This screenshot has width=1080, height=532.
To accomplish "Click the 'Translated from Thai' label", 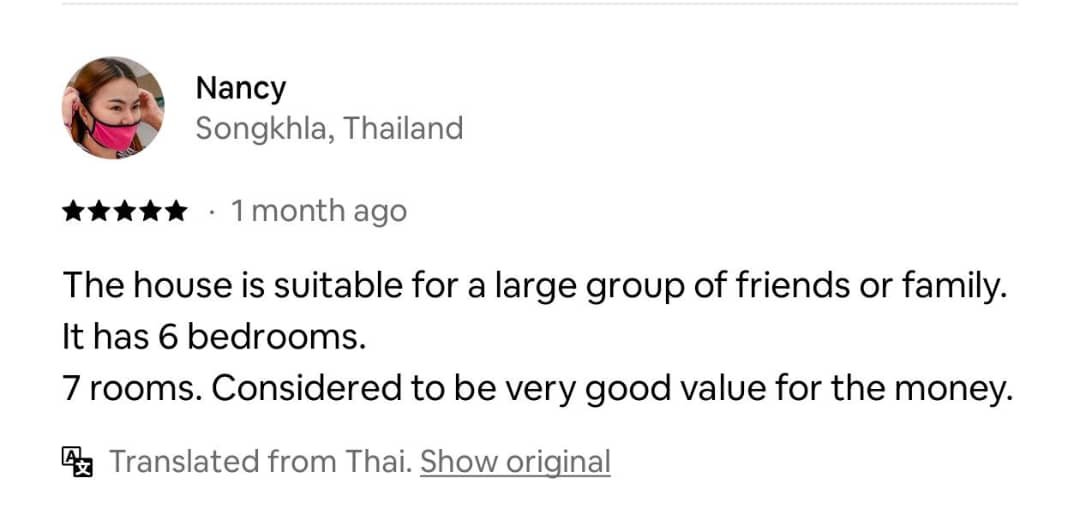I will (260, 461).
